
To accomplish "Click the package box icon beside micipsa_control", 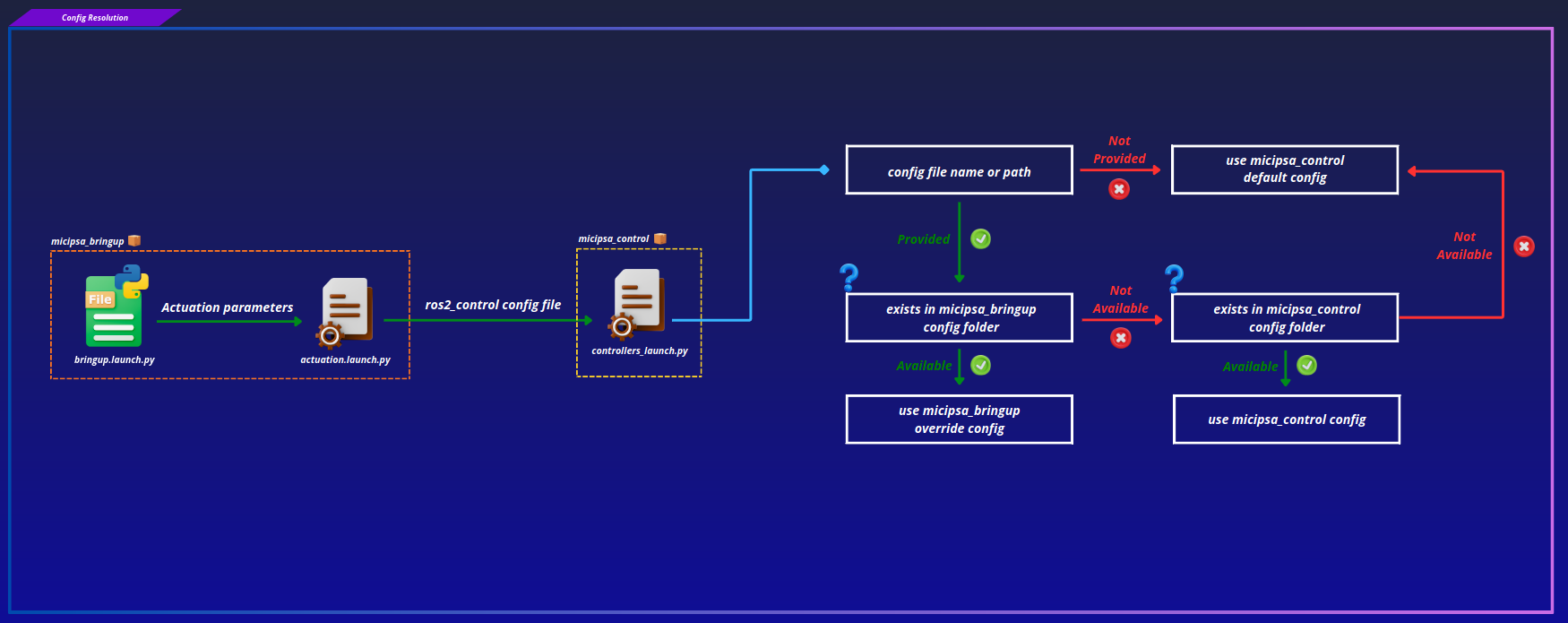I will (x=660, y=238).
